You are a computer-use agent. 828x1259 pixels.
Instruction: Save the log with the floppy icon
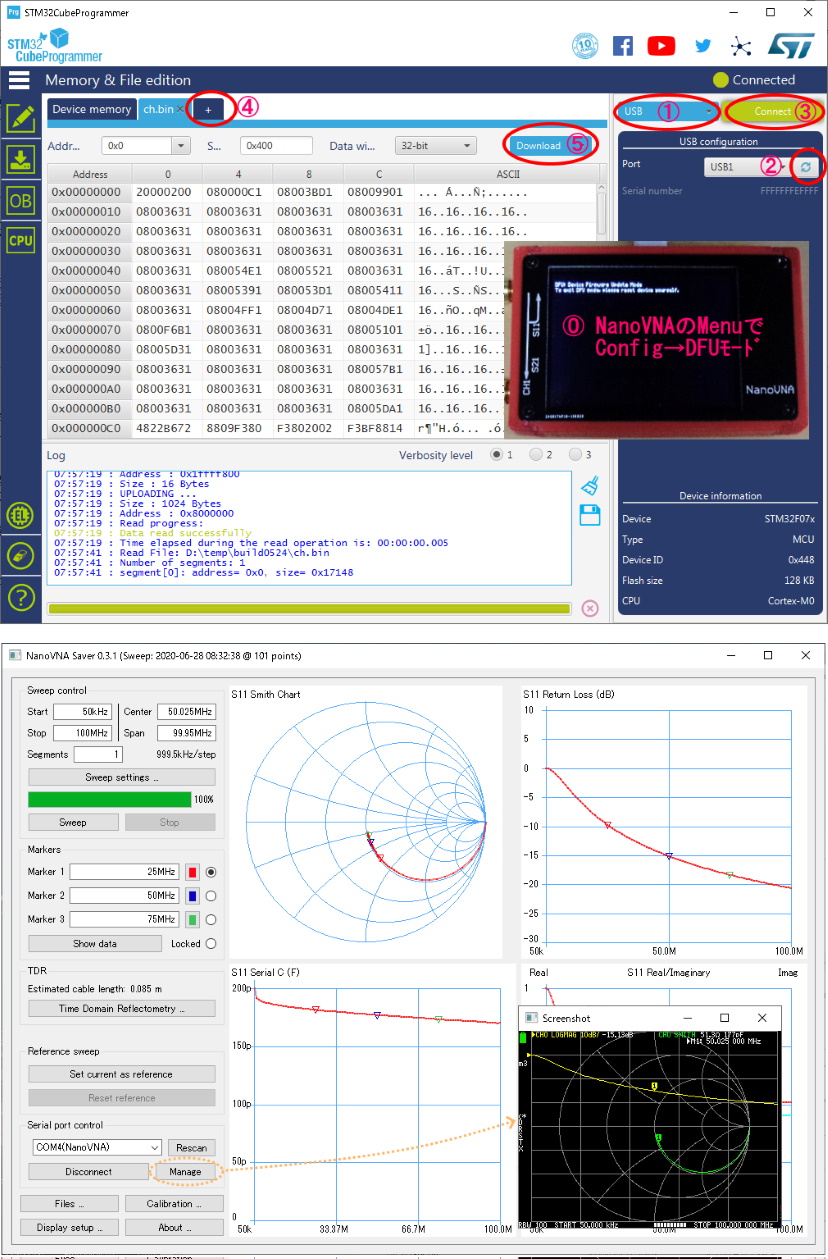tap(589, 516)
